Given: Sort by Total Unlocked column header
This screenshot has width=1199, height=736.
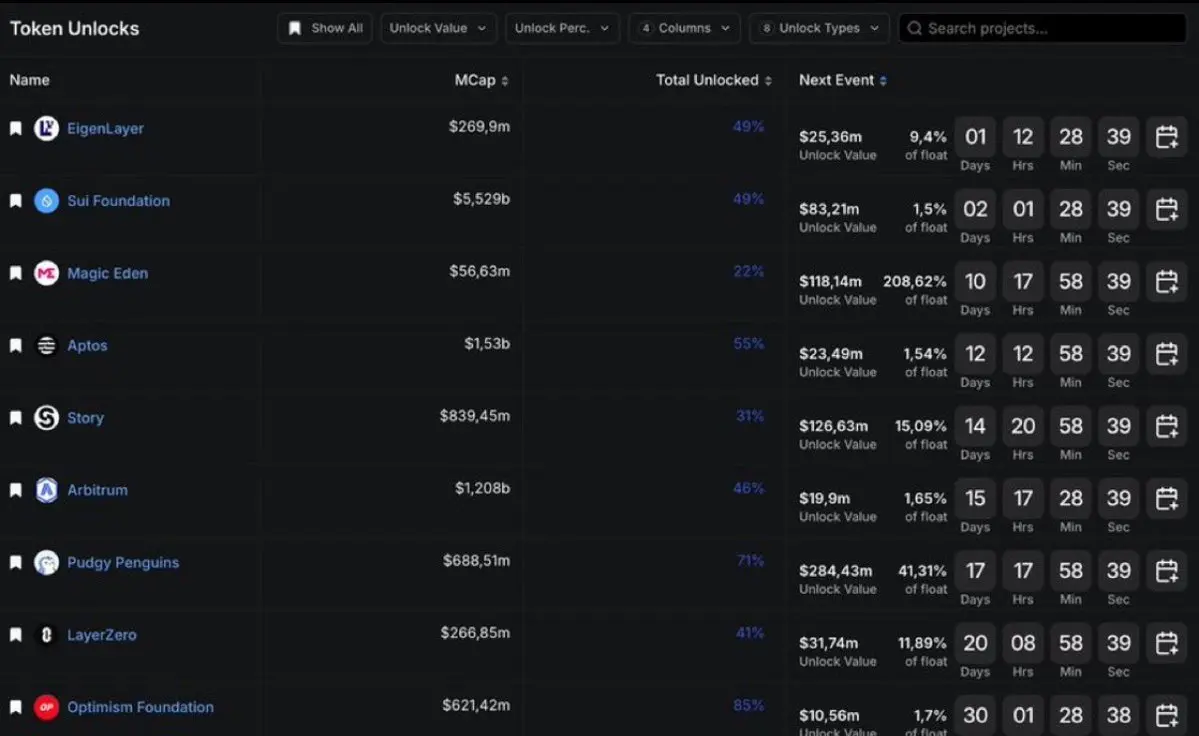Looking at the screenshot, I should click(713, 80).
